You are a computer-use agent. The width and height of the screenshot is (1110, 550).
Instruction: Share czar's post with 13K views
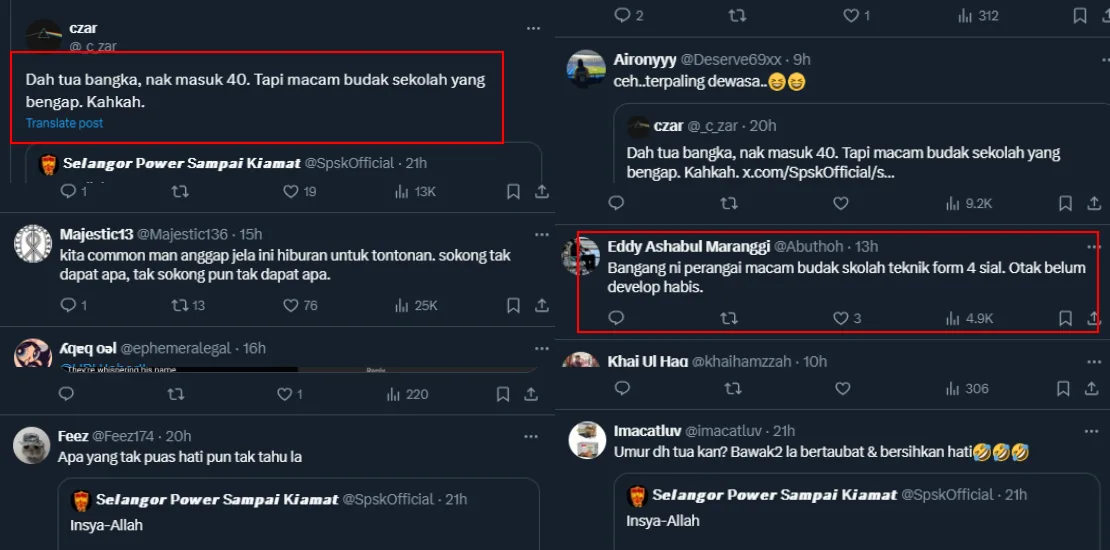tap(542, 191)
